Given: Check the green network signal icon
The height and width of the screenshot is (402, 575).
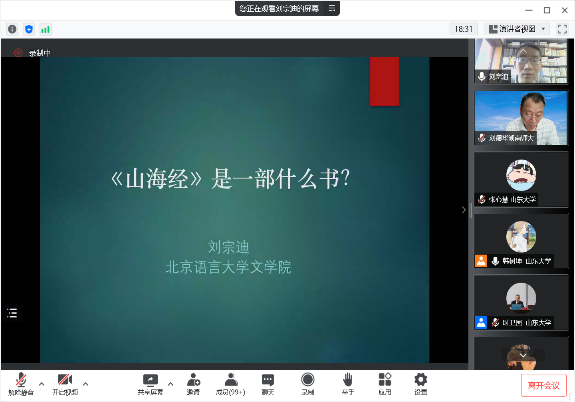Looking at the screenshot, I should (x=45, y=29).
